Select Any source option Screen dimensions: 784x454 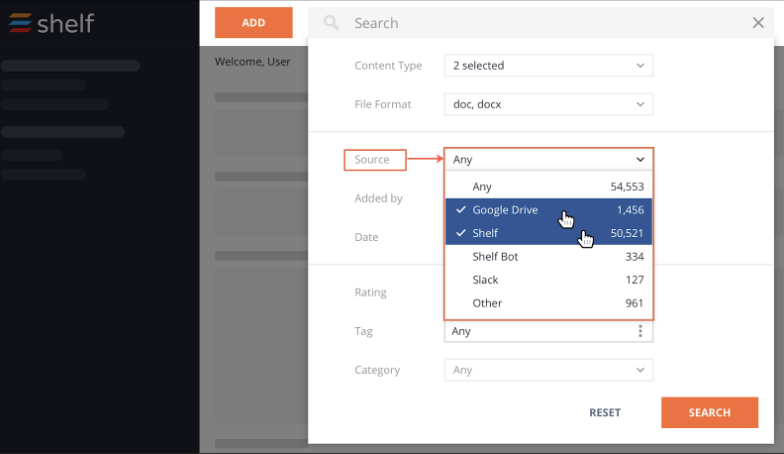548,186
